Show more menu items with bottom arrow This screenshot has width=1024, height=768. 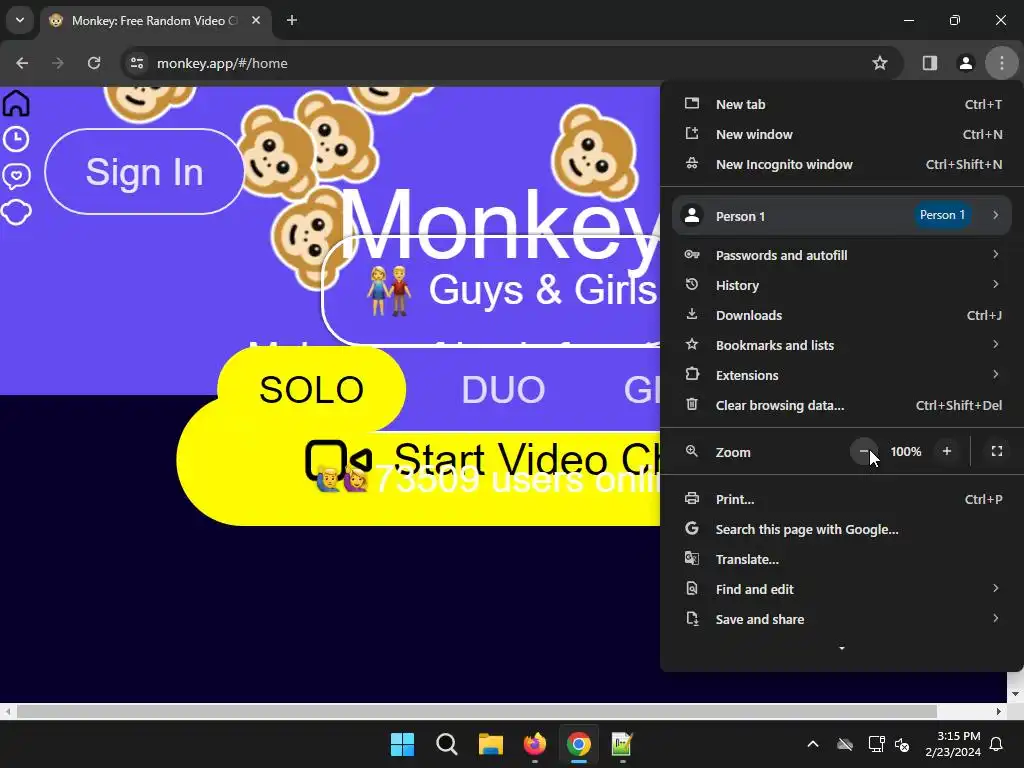click(x=842, y=648)
